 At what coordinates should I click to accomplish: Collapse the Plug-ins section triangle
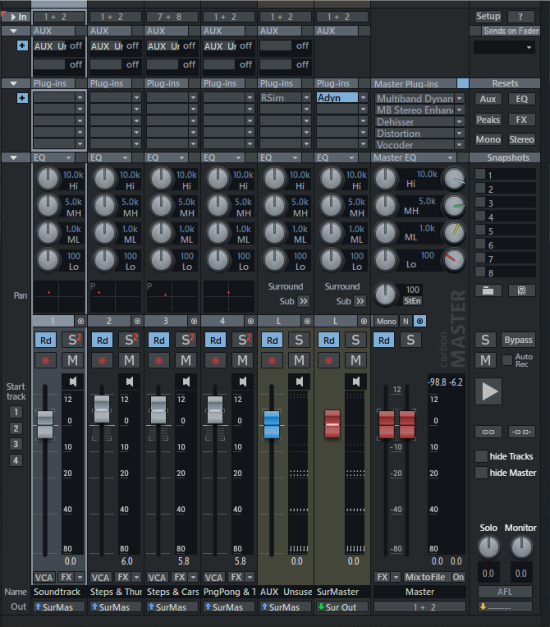(14, 84)
